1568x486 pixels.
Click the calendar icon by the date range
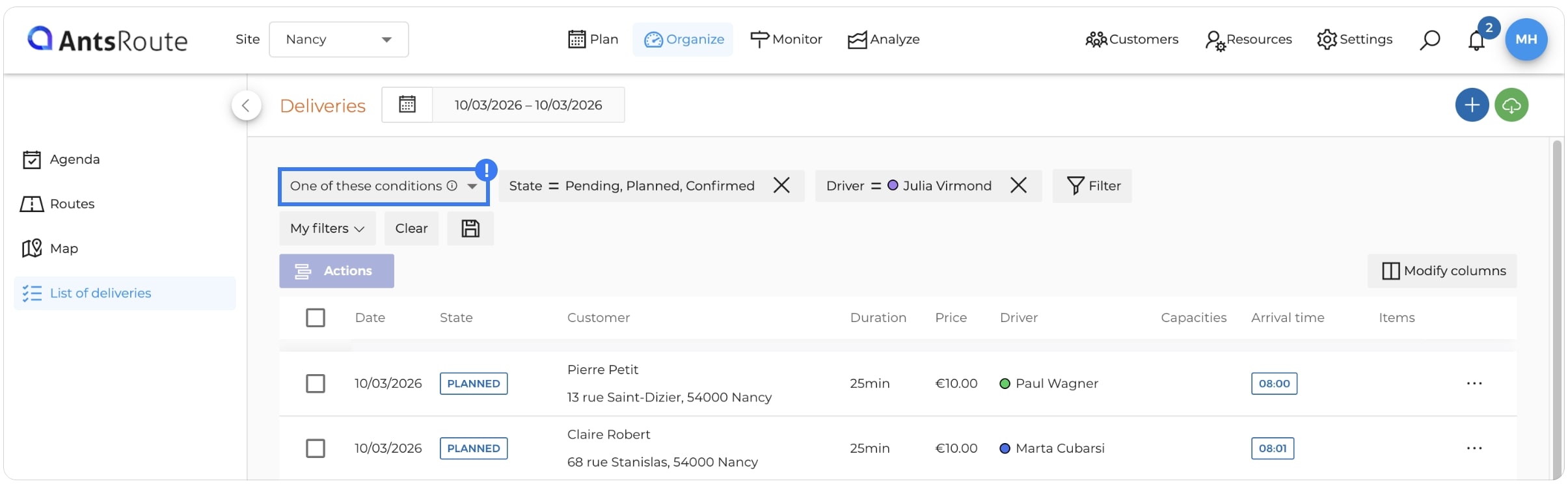tap(407, 105)
